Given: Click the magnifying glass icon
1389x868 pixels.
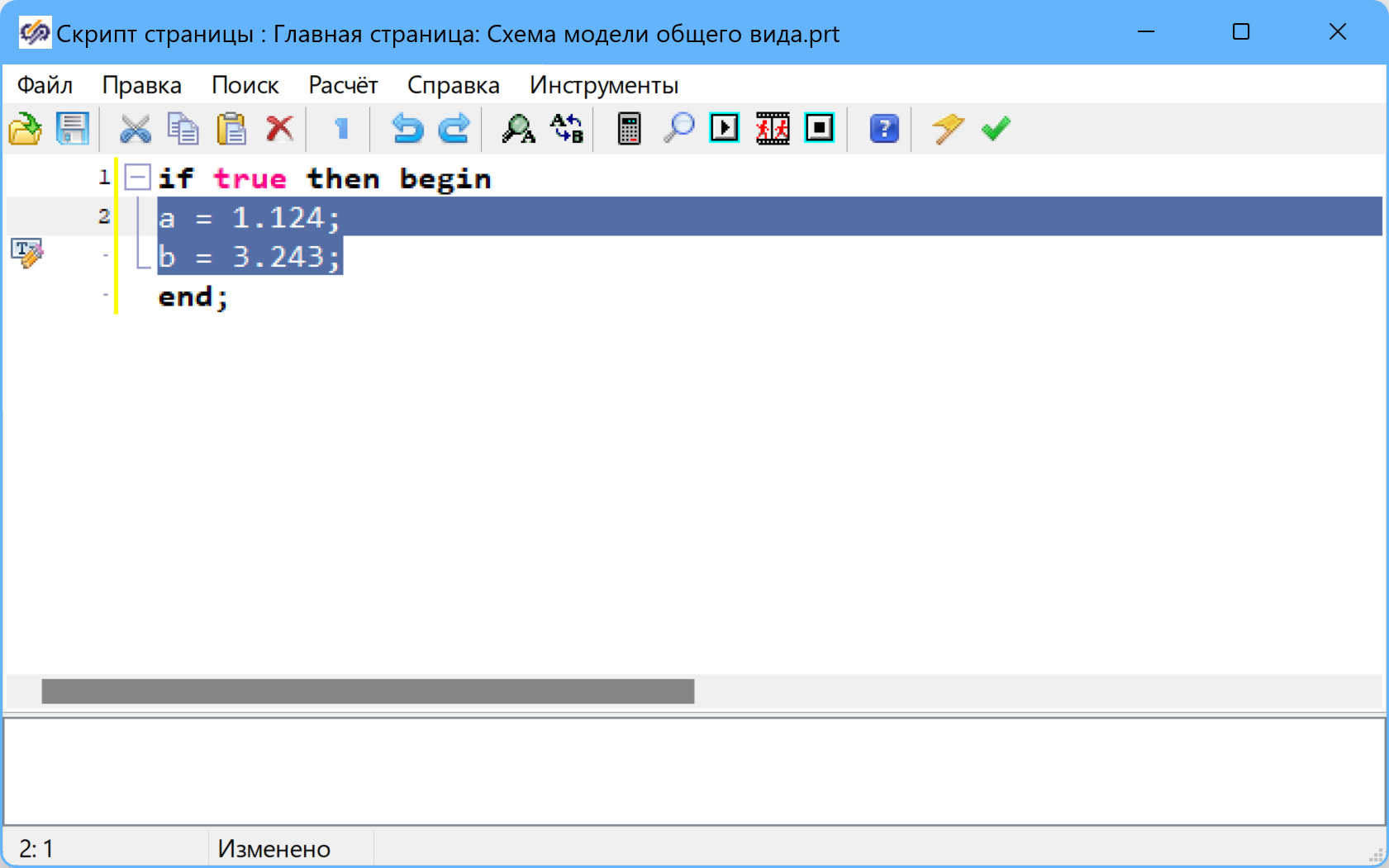Looking at the screenshot, I should point(678,129).
